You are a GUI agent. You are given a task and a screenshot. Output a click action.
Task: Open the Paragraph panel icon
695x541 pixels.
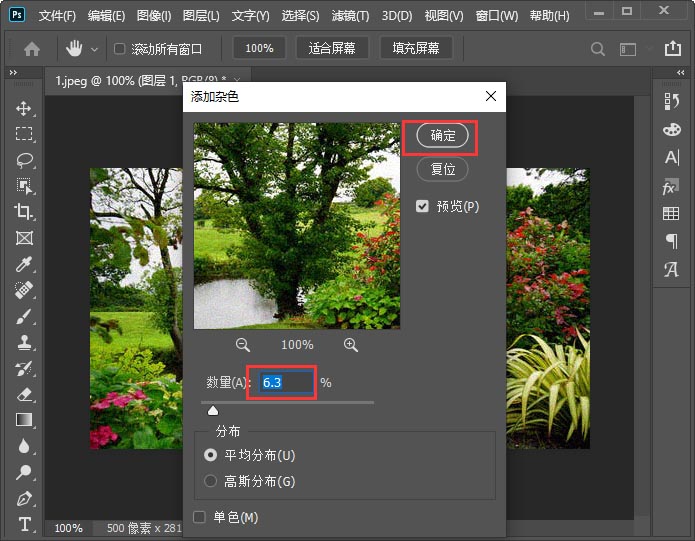[672, 241]
